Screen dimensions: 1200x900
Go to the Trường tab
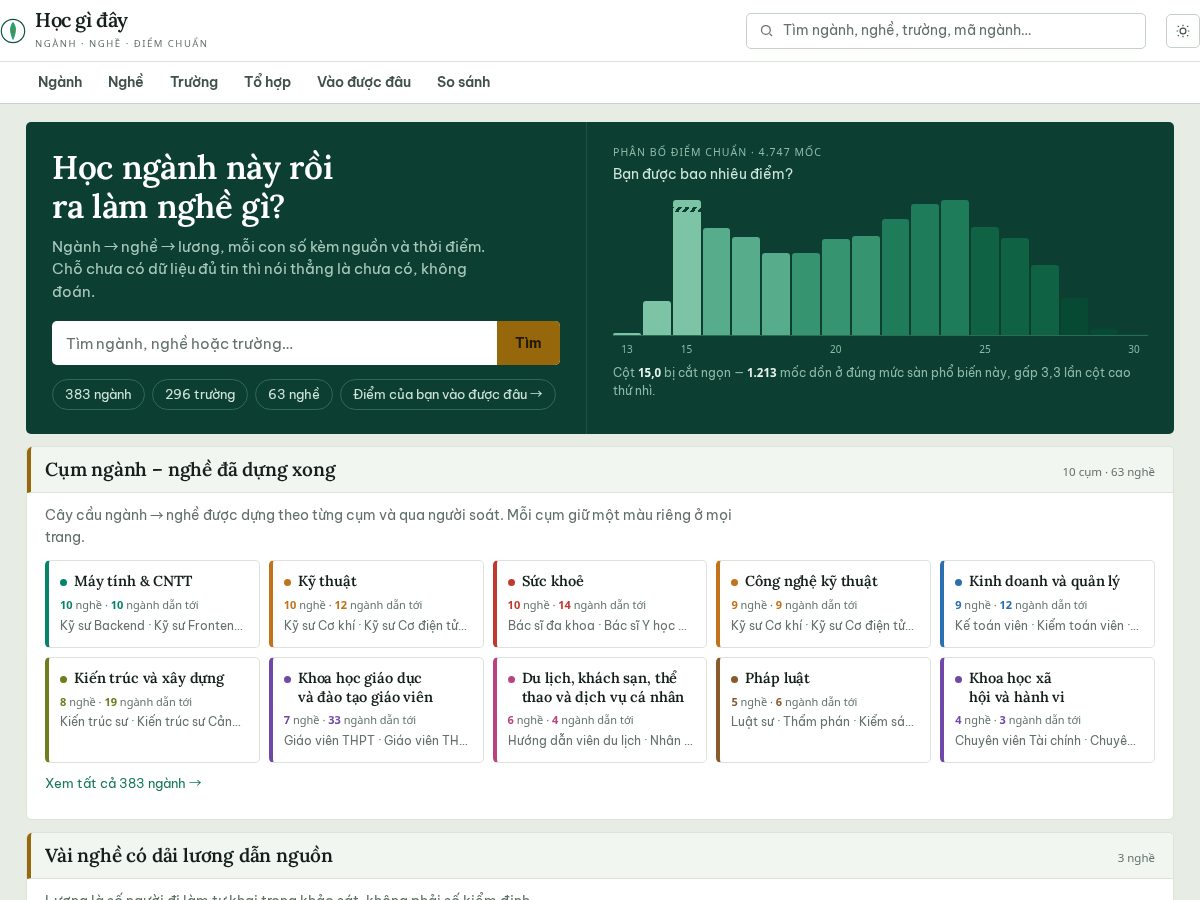pos(194,82)
